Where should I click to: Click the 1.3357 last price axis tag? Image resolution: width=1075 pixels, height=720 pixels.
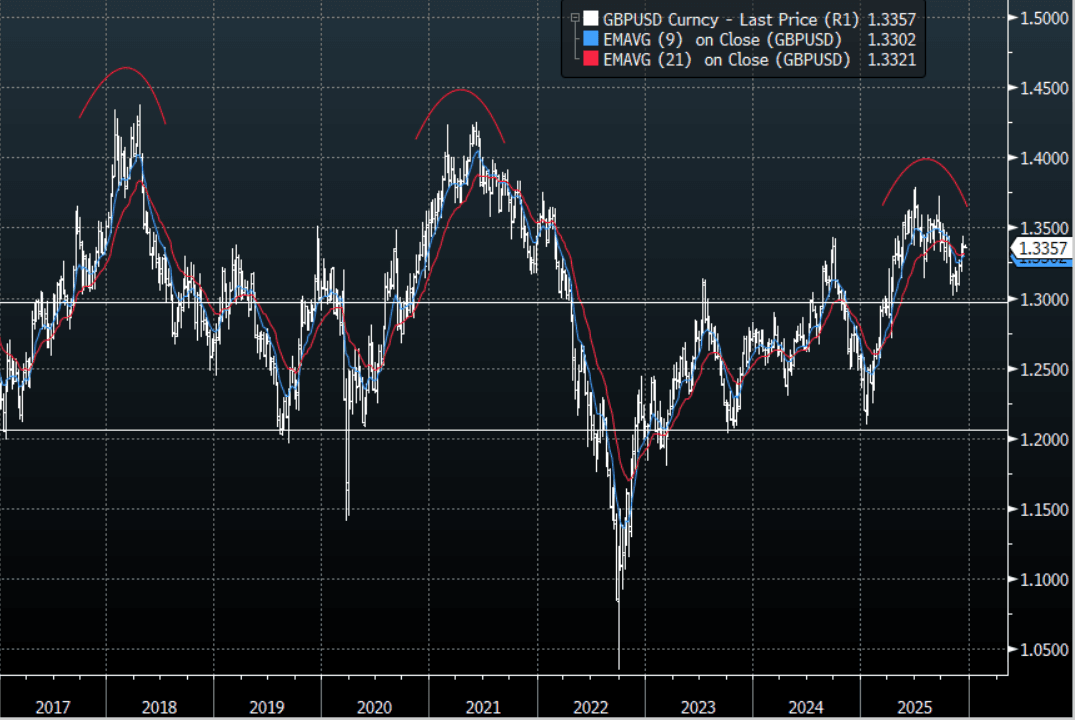(1042, 248)
